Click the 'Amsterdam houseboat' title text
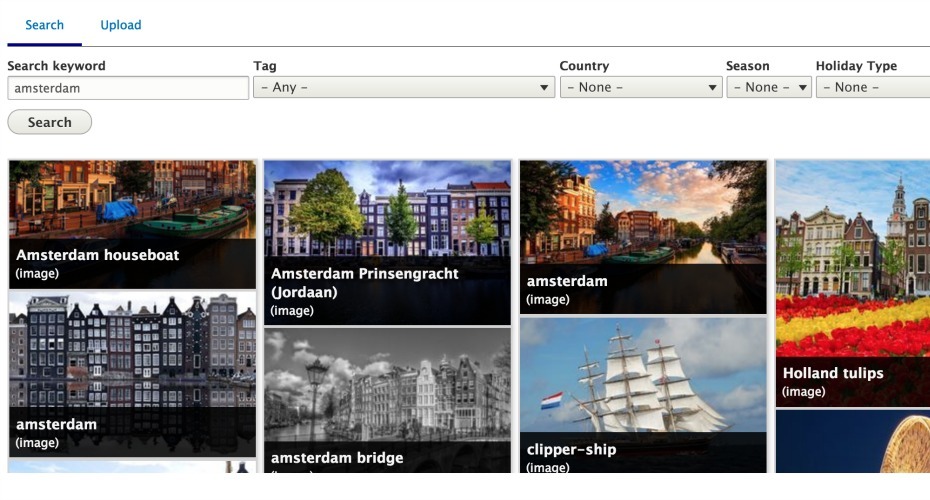Image resolution: width=930 pixels, height=500 pixels. [x=98, y=255]
